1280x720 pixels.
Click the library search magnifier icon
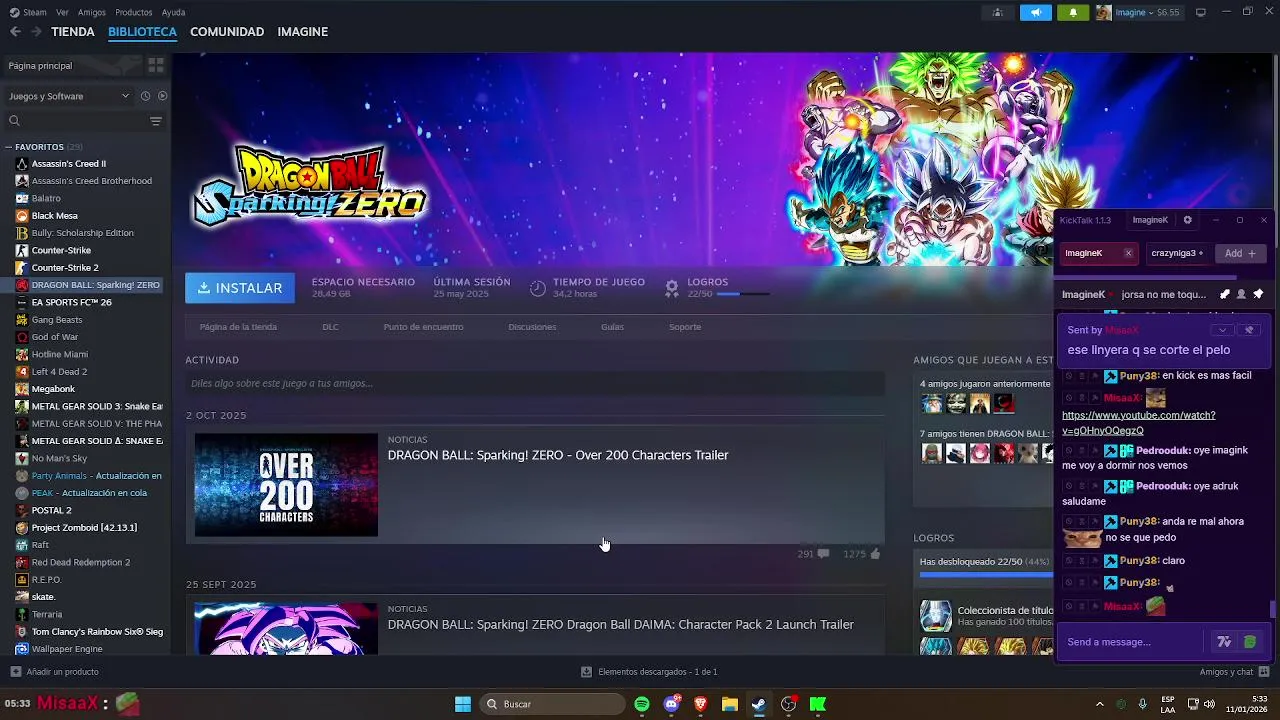pyautogui.click(x=14, y=121)
